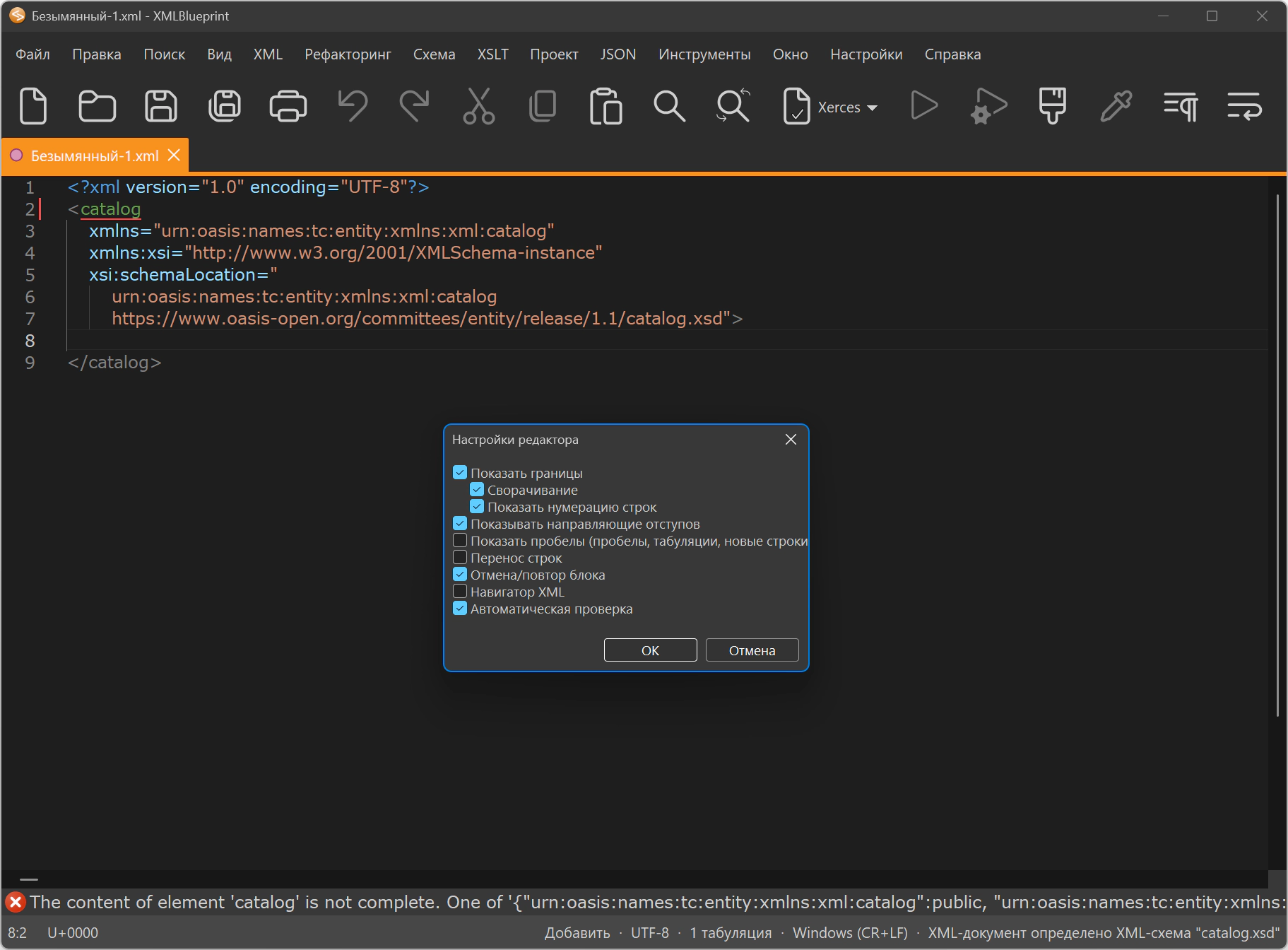This screenshot has width=1288, height=950.
Task: Click the color picker eyedropper icon
Action: tap(1116, 107)
